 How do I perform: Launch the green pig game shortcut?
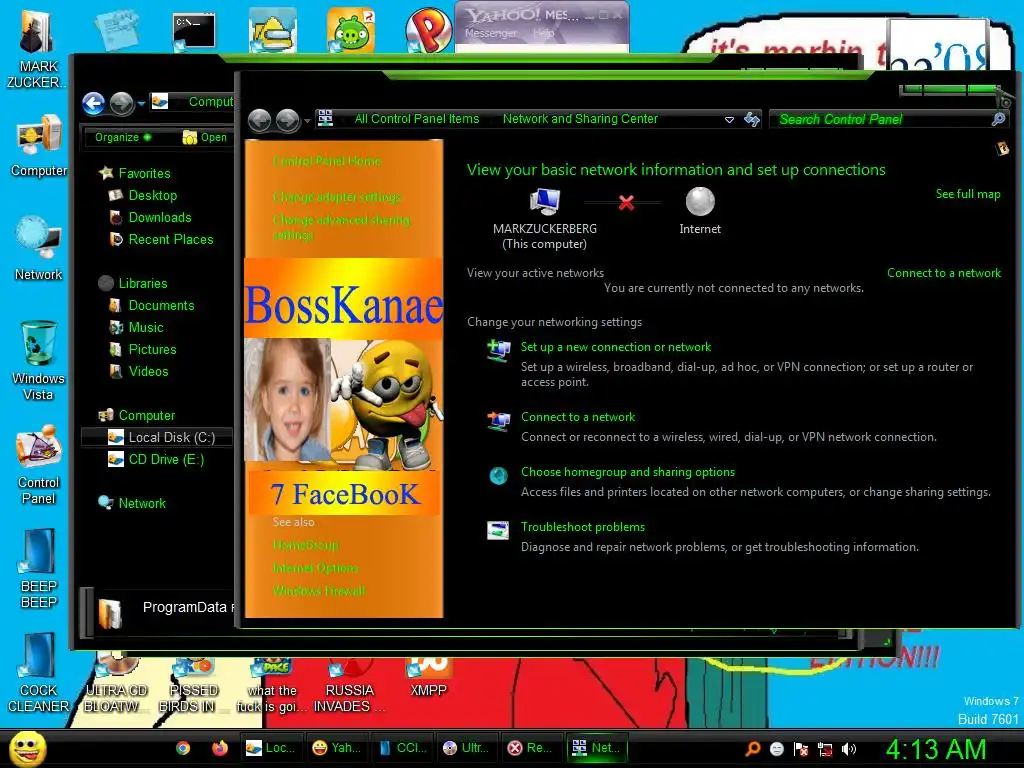[351, 30]
